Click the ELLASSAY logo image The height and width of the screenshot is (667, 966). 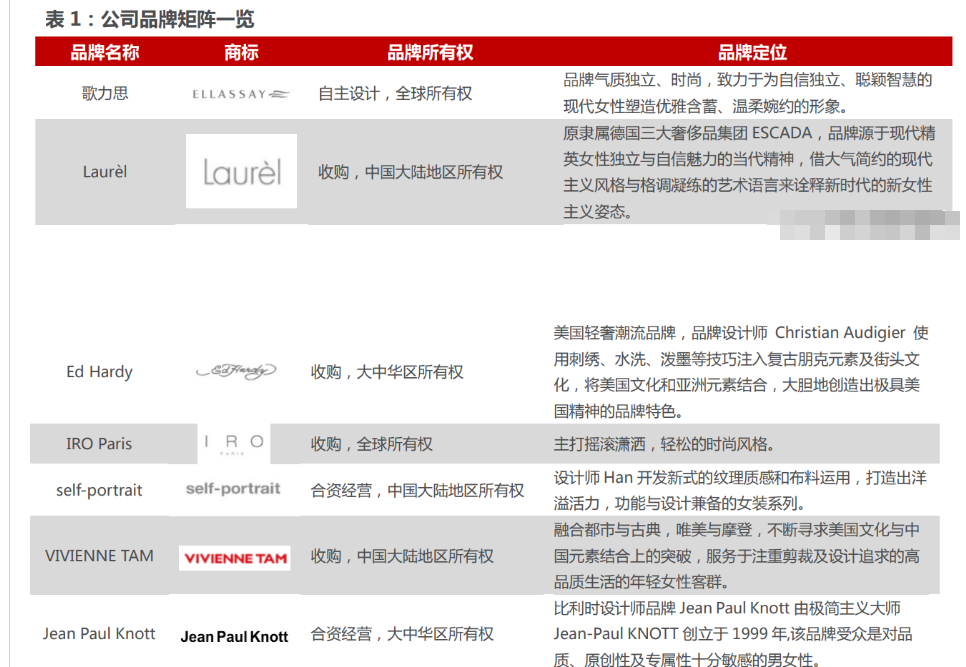click(240, 94)
